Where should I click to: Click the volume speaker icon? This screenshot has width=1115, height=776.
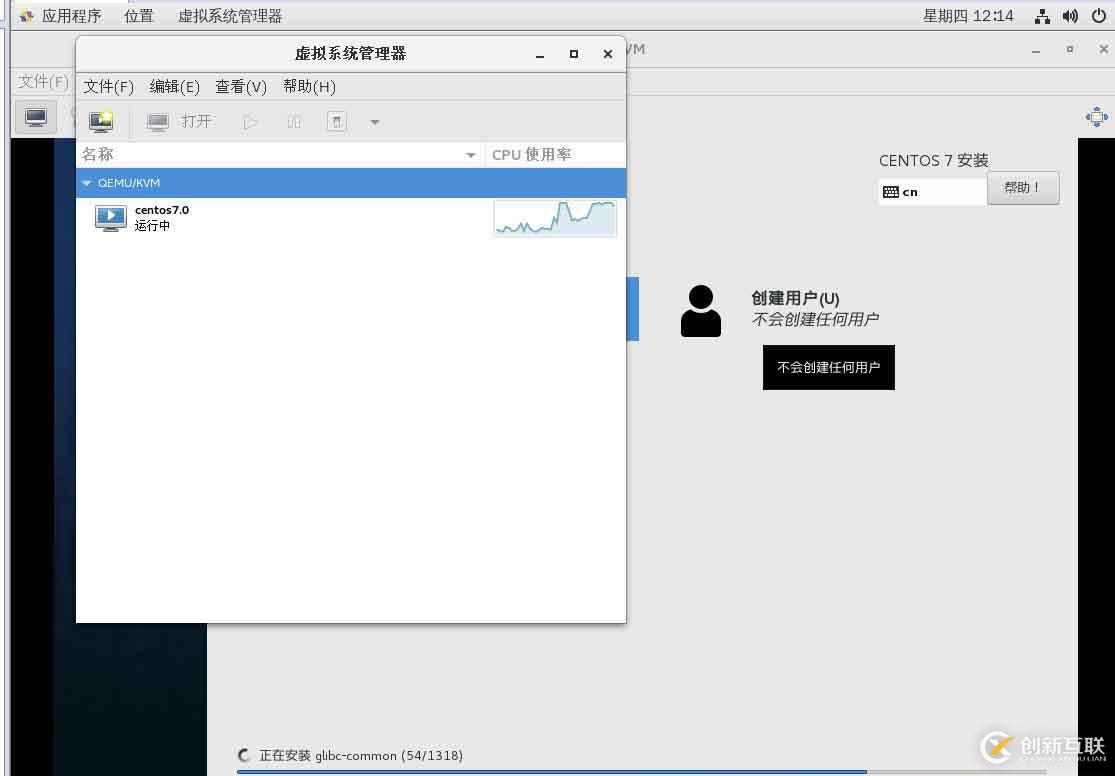(x=1070, y=16)
